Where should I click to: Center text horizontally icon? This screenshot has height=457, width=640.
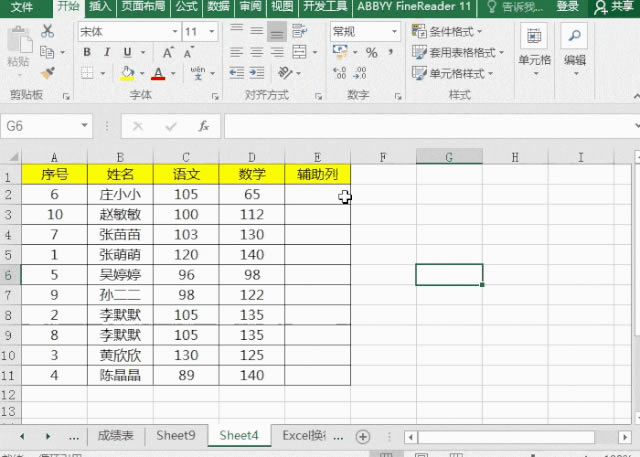point(257,52)
